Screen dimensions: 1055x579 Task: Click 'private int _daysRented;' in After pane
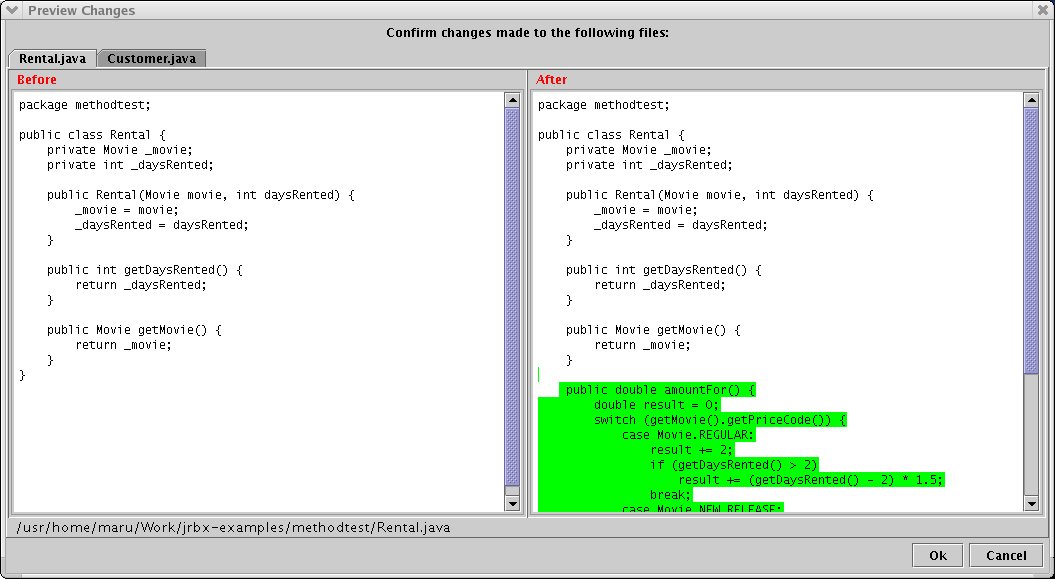point(649,165)
